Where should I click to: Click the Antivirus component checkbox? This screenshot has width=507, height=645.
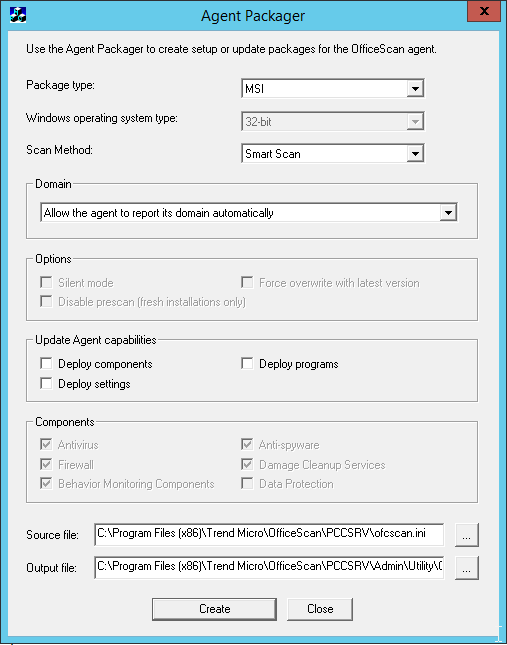tap(46, 444)
